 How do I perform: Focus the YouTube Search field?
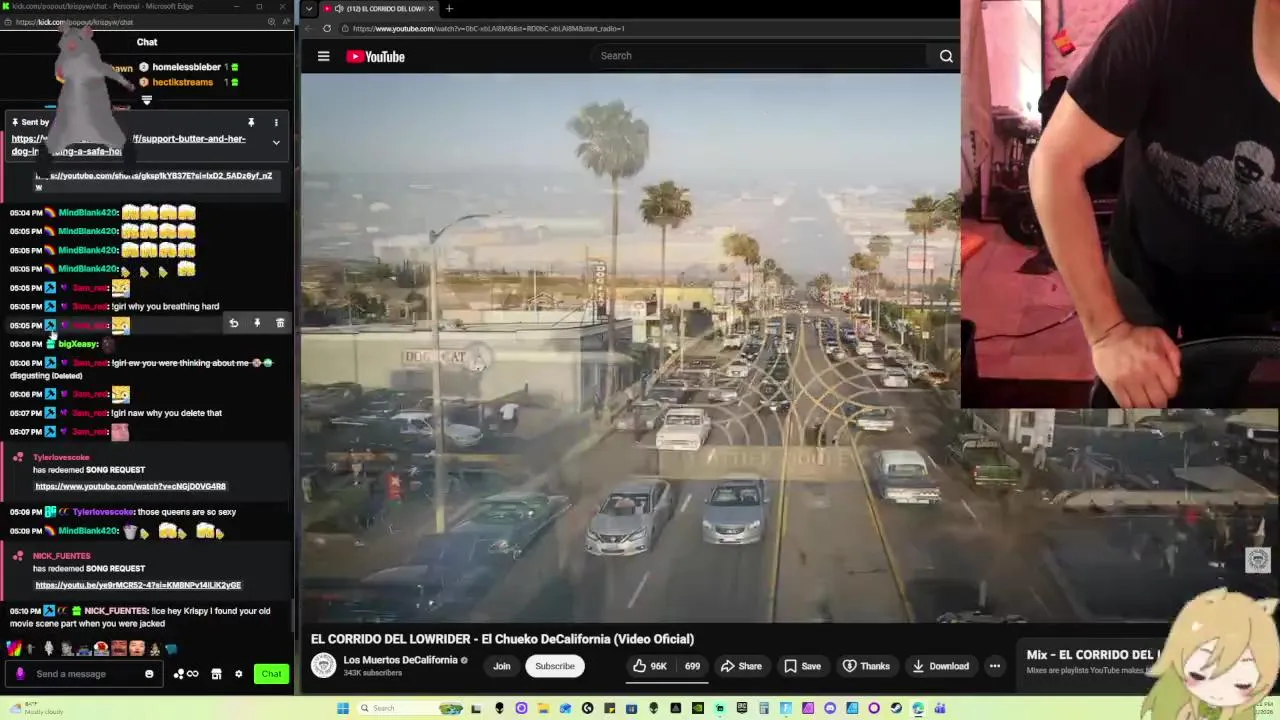[760, 56]
